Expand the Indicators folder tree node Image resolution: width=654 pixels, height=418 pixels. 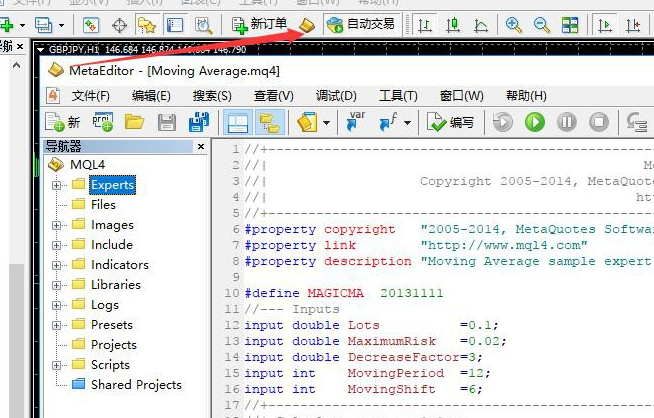pos(57,265)
